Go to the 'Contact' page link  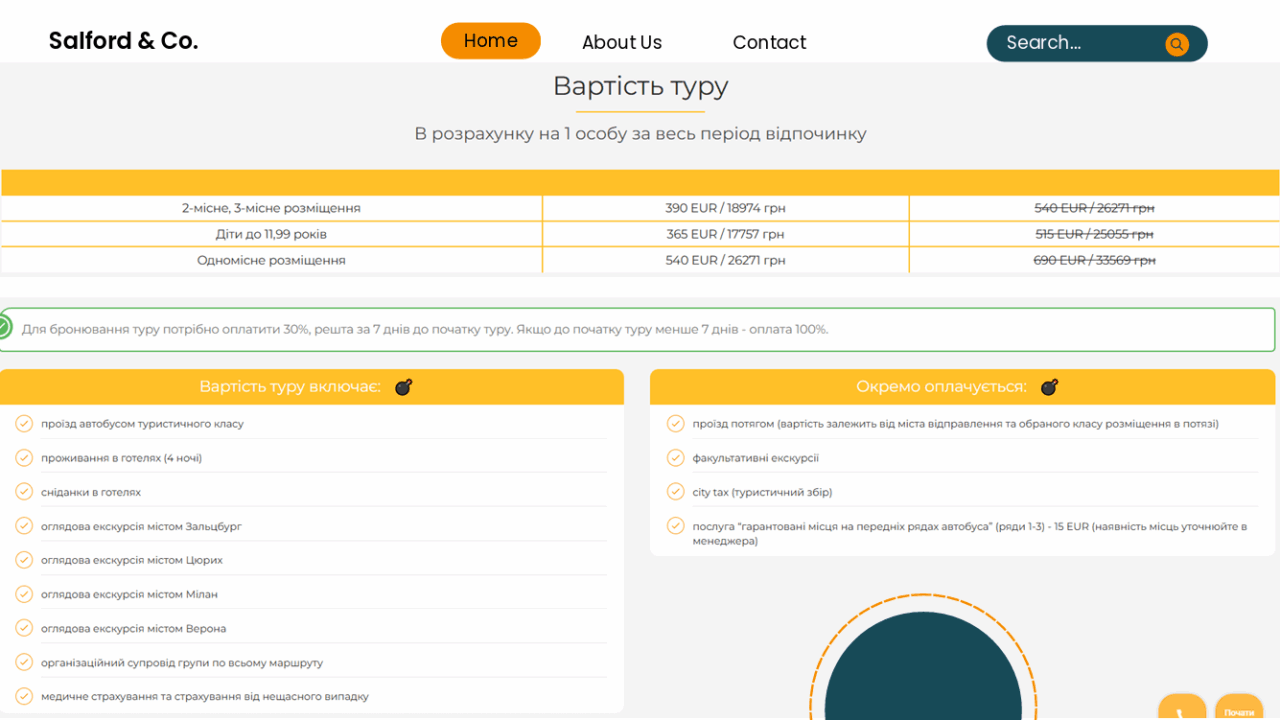click(x=769, y=43)
